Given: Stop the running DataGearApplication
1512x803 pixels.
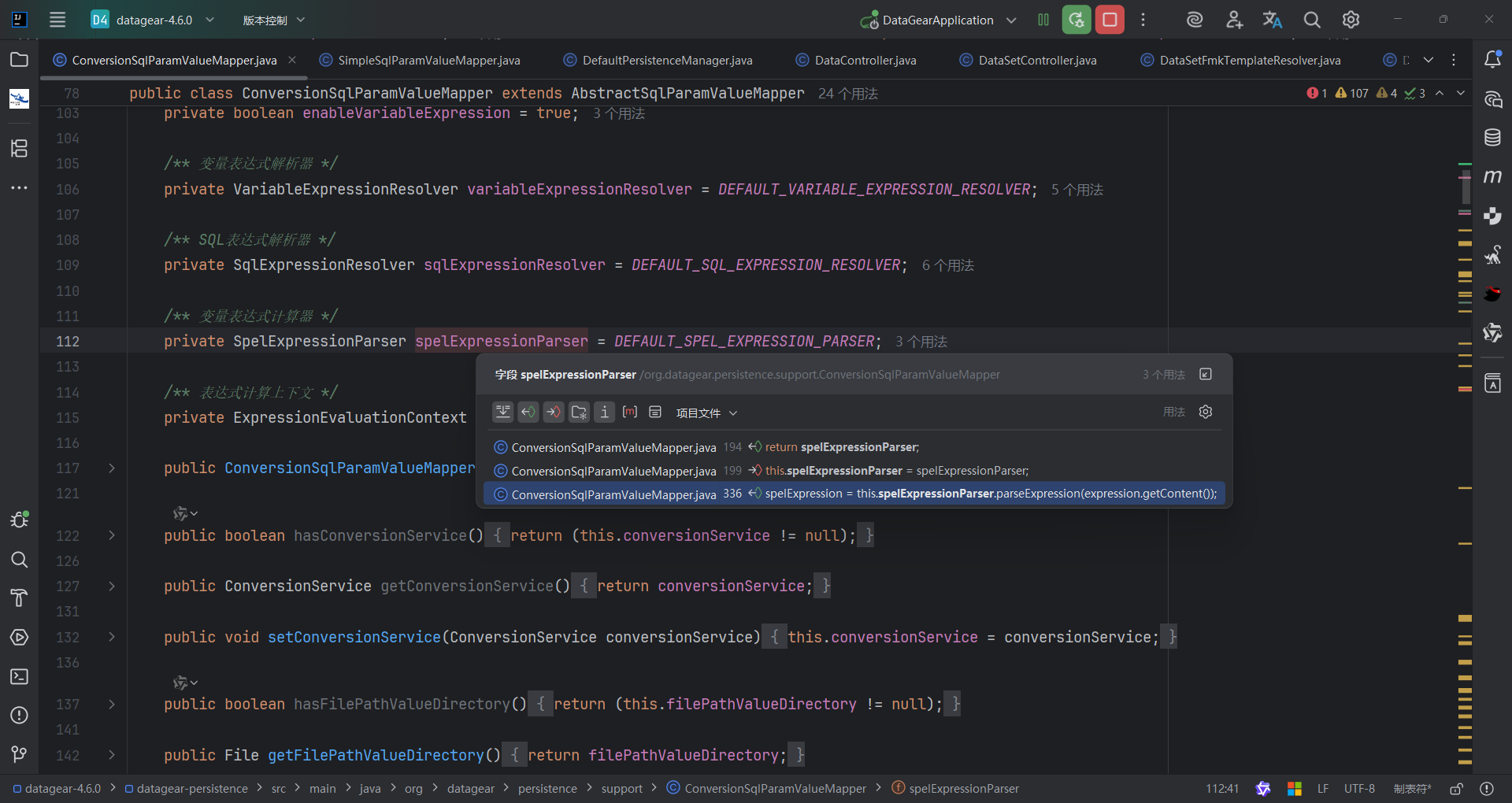Looking at the screenshot, I should click(x=1110, y=20).
